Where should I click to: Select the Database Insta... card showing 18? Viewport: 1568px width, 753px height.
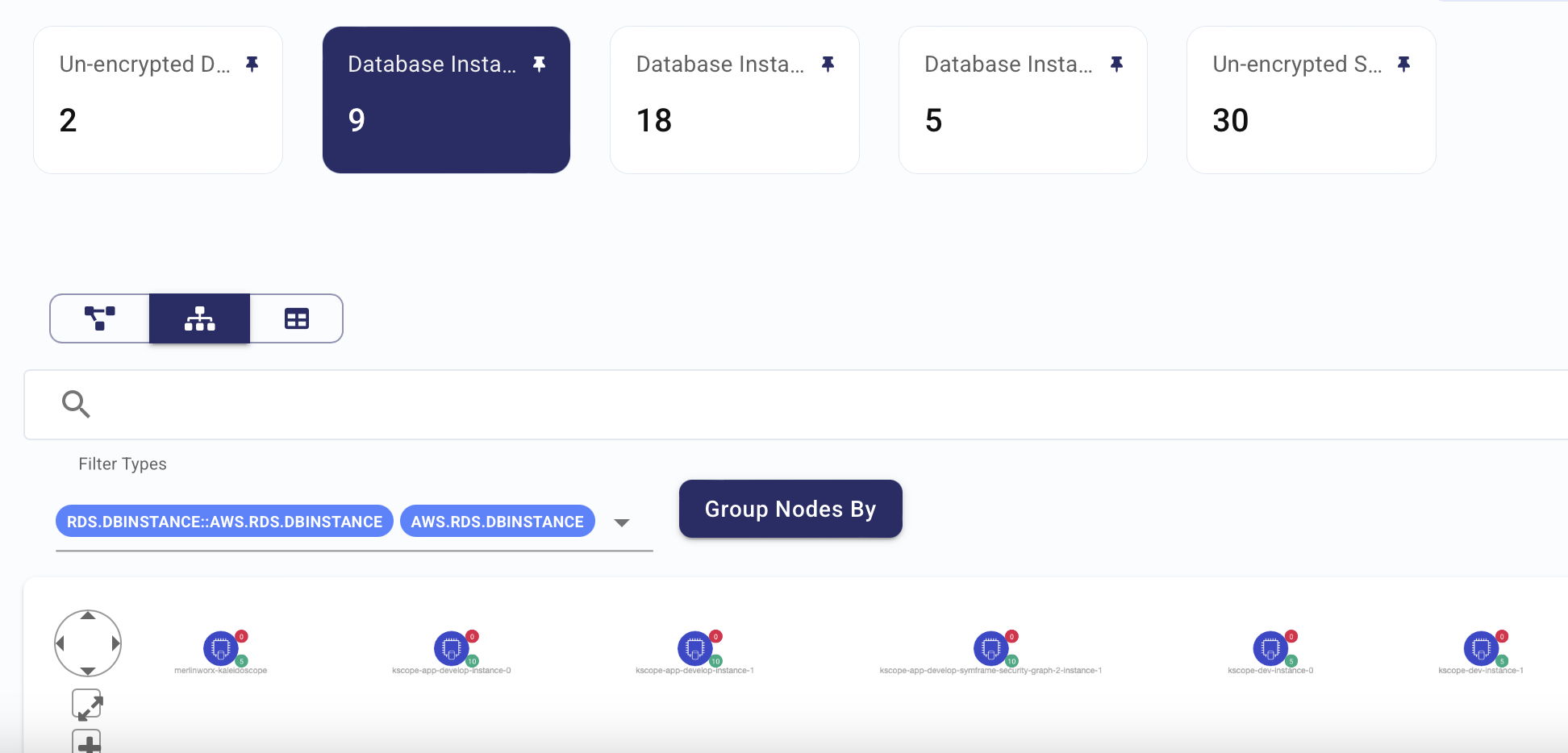coord(735,100)
